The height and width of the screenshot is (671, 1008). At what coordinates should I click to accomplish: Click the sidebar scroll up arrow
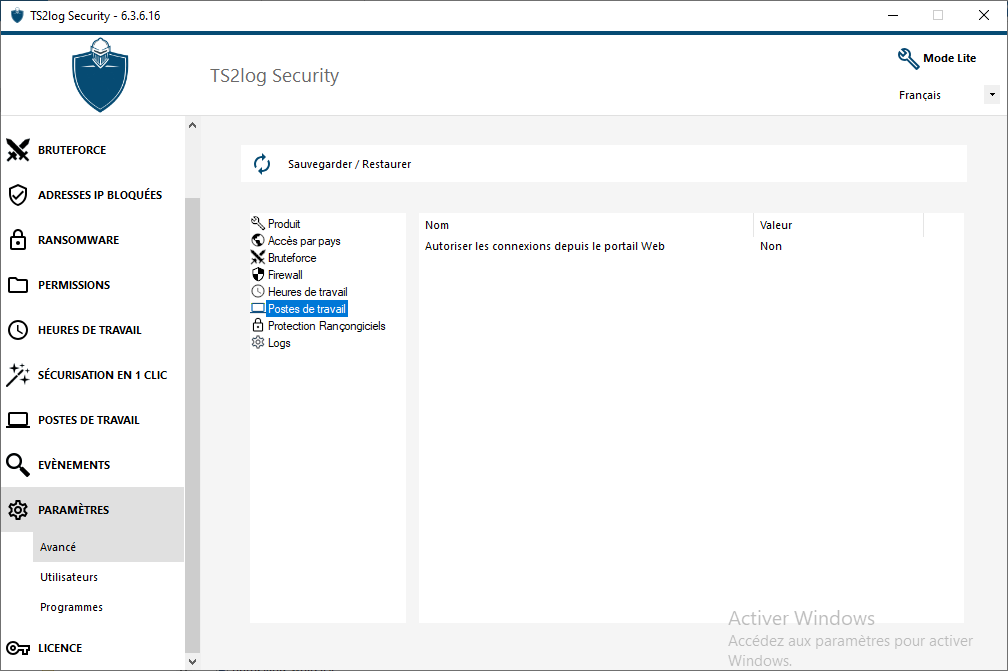pyautogui.click(x=192, y=125)
